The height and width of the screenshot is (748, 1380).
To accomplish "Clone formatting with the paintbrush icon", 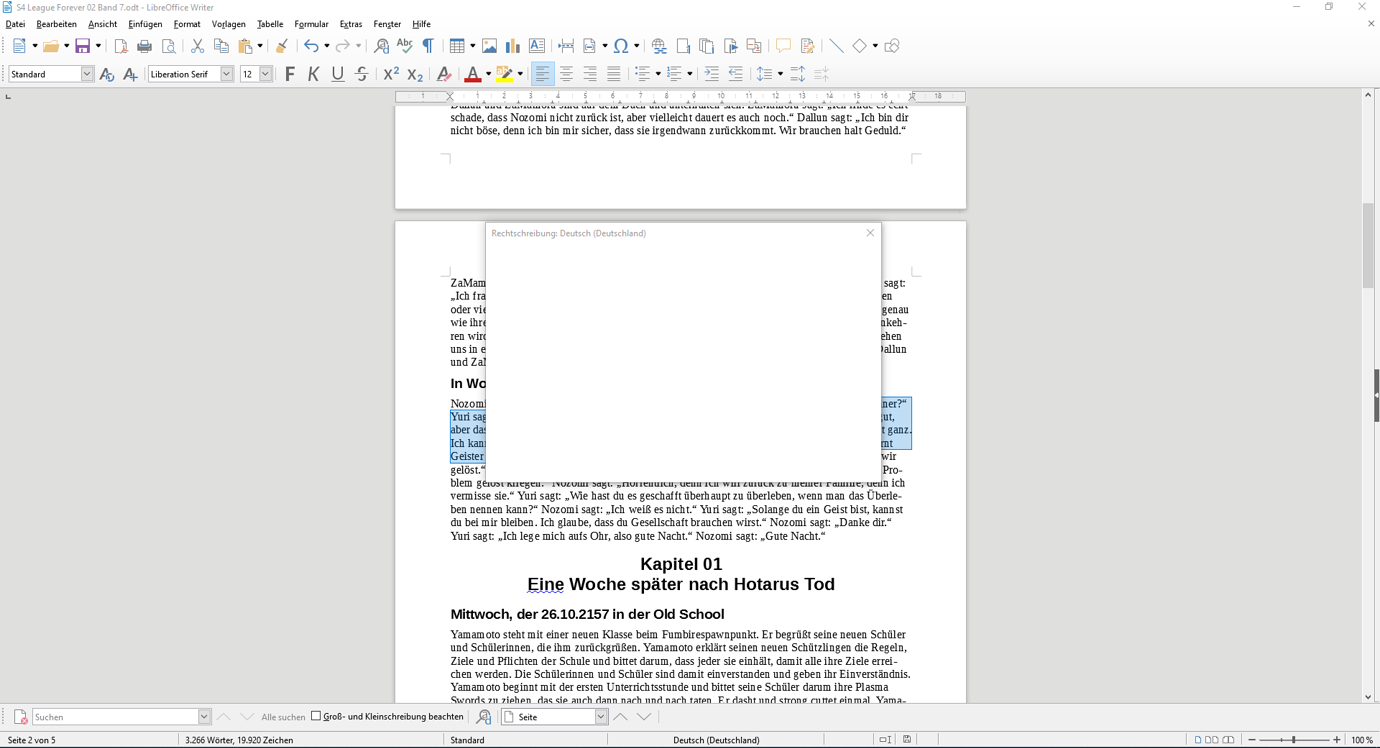I will pyautogui.click(x=282, y=46).
